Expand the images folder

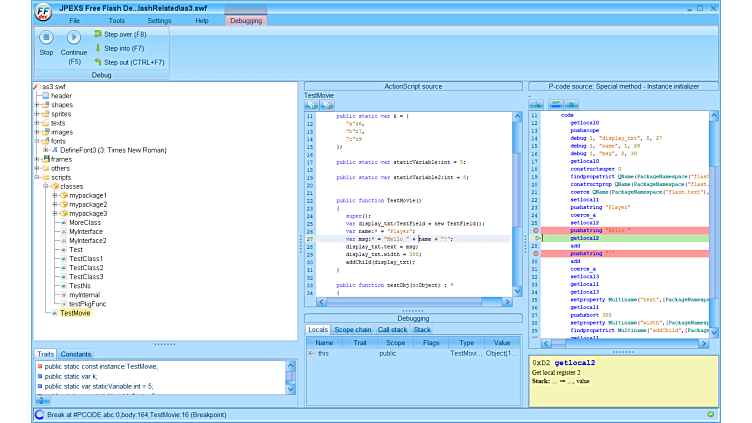pos(37,132)
